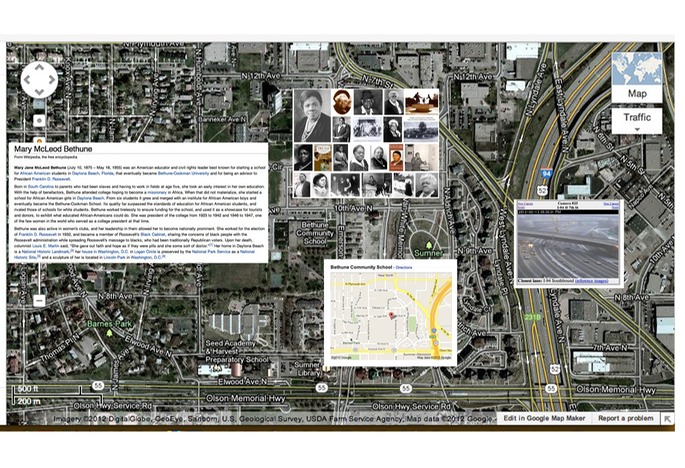The image size is (685, 468).
Task: Click the Sumner Library map label
Action: click(x=308, y=369)
